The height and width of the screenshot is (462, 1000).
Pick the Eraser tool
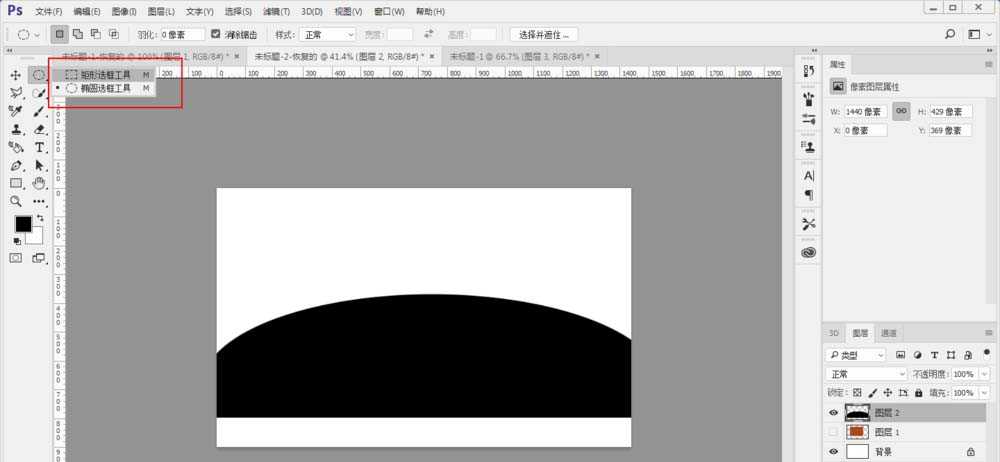(x=40, y=129)
